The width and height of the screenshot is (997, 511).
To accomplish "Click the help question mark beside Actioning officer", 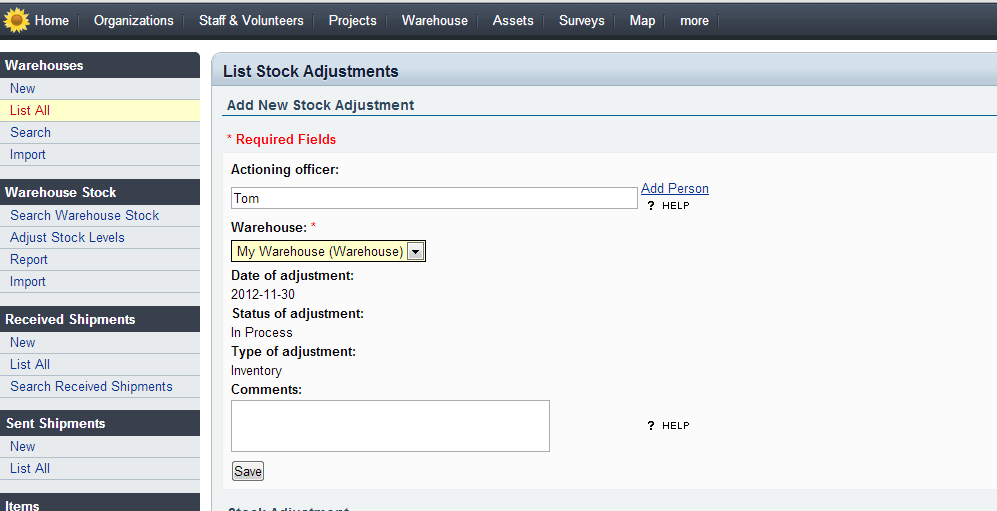I will tap(651, 205).
